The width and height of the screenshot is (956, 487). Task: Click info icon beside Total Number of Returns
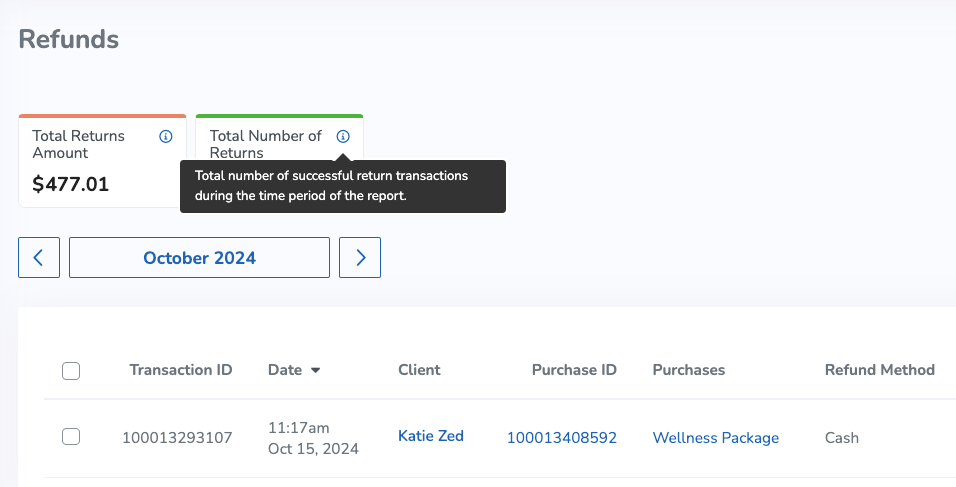[x=343, y=137]
